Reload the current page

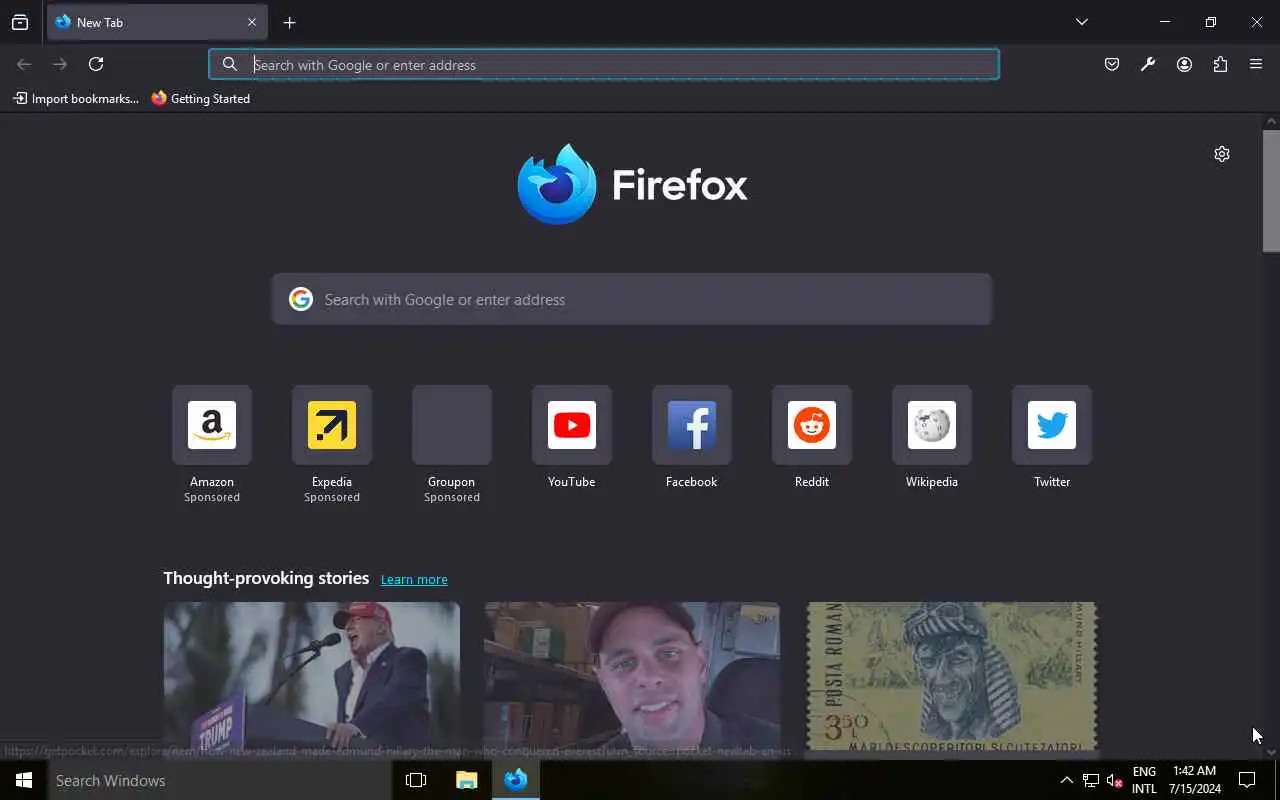tap(96, 64)
